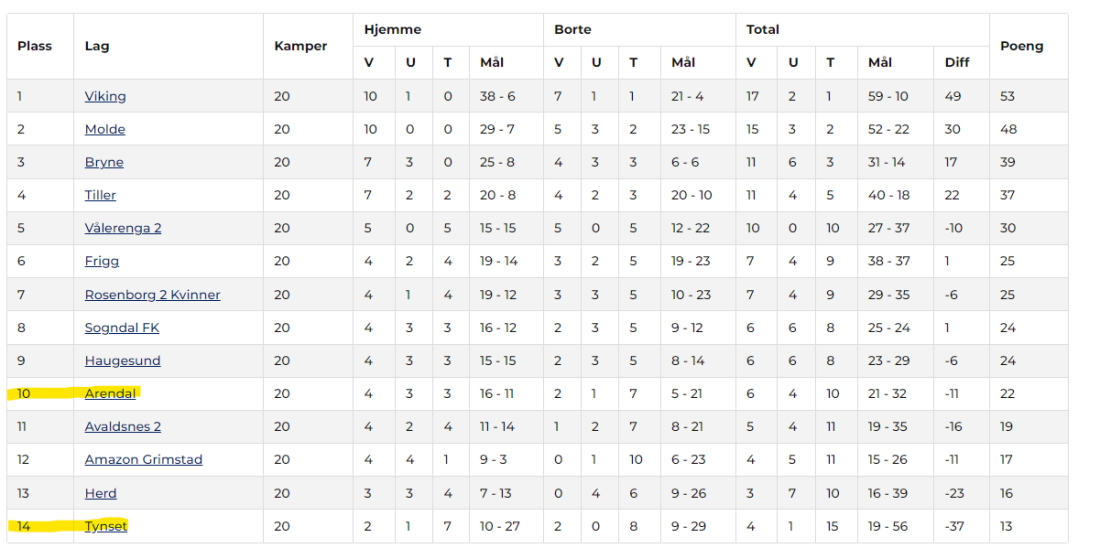The height and width of the screenshot is (559, 1100).
Task: Click the Amazon Grimstad link
Action: point(143,459)
